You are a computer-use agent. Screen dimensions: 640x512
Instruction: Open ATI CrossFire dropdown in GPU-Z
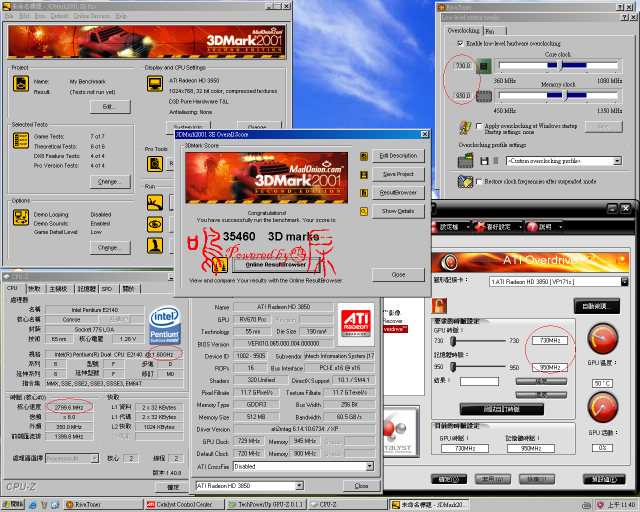[370, 466]
